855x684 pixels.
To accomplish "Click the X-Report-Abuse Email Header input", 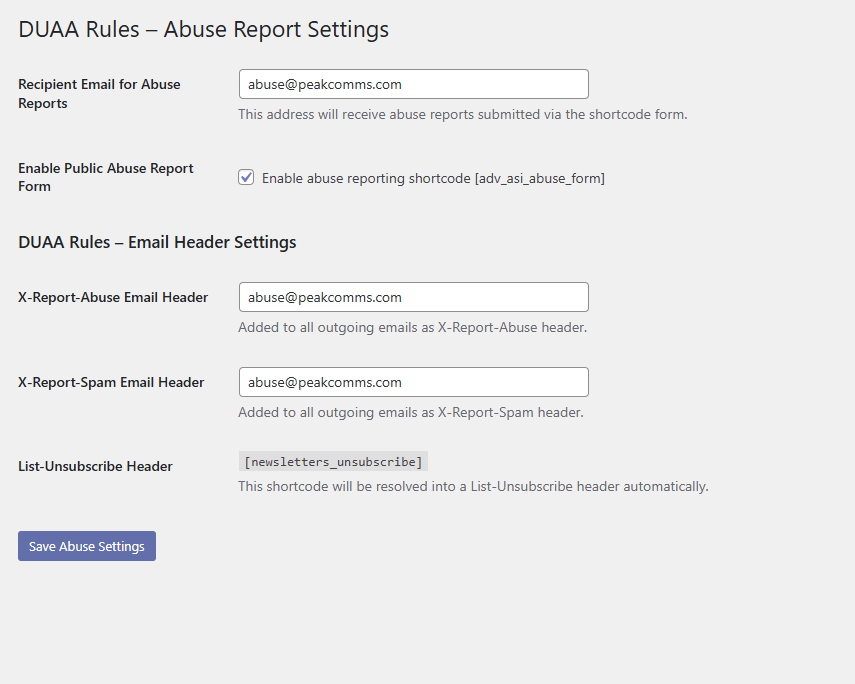I will [413, 297].
